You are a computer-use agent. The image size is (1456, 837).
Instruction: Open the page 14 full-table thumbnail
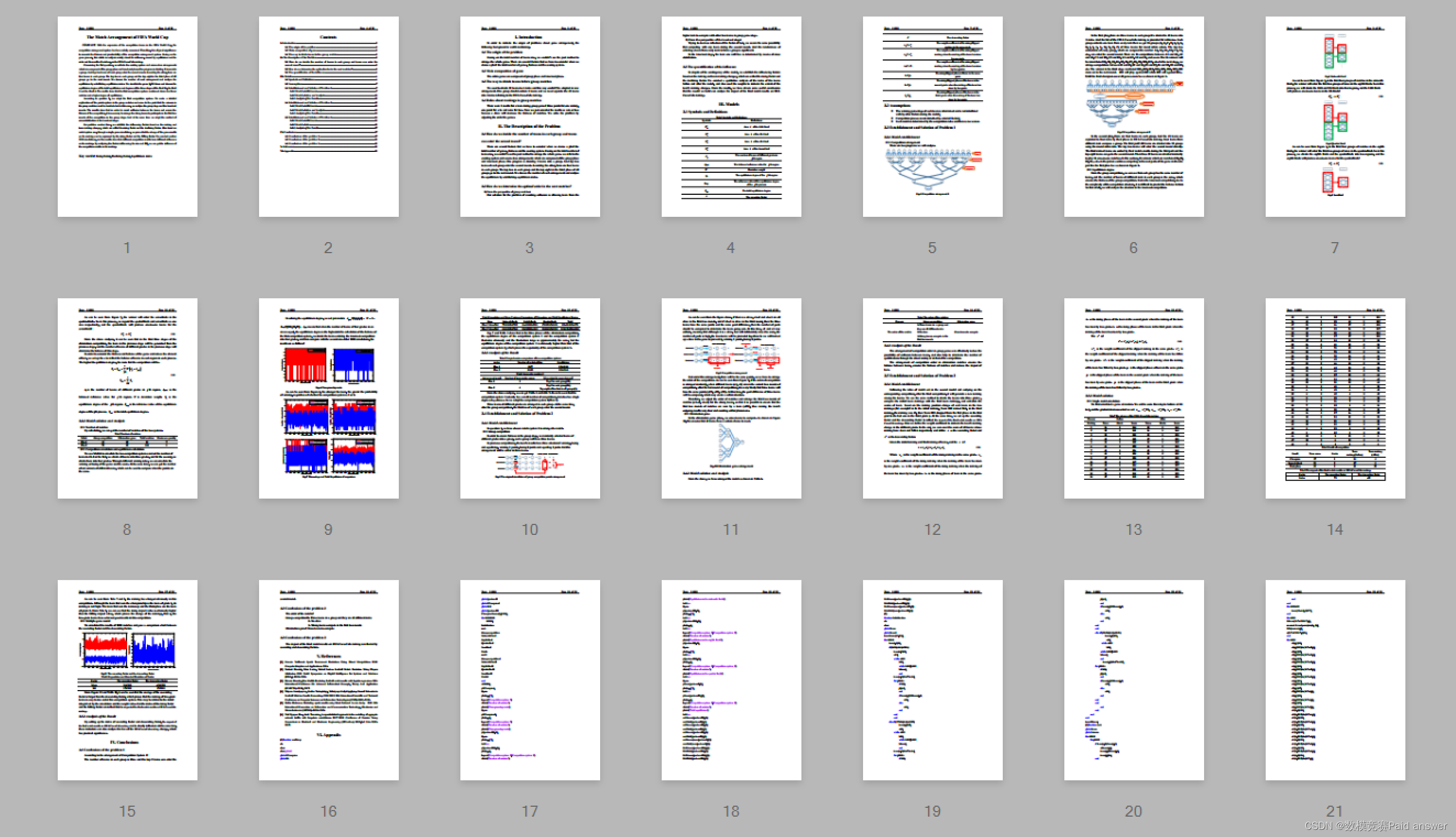[1335, 398]
